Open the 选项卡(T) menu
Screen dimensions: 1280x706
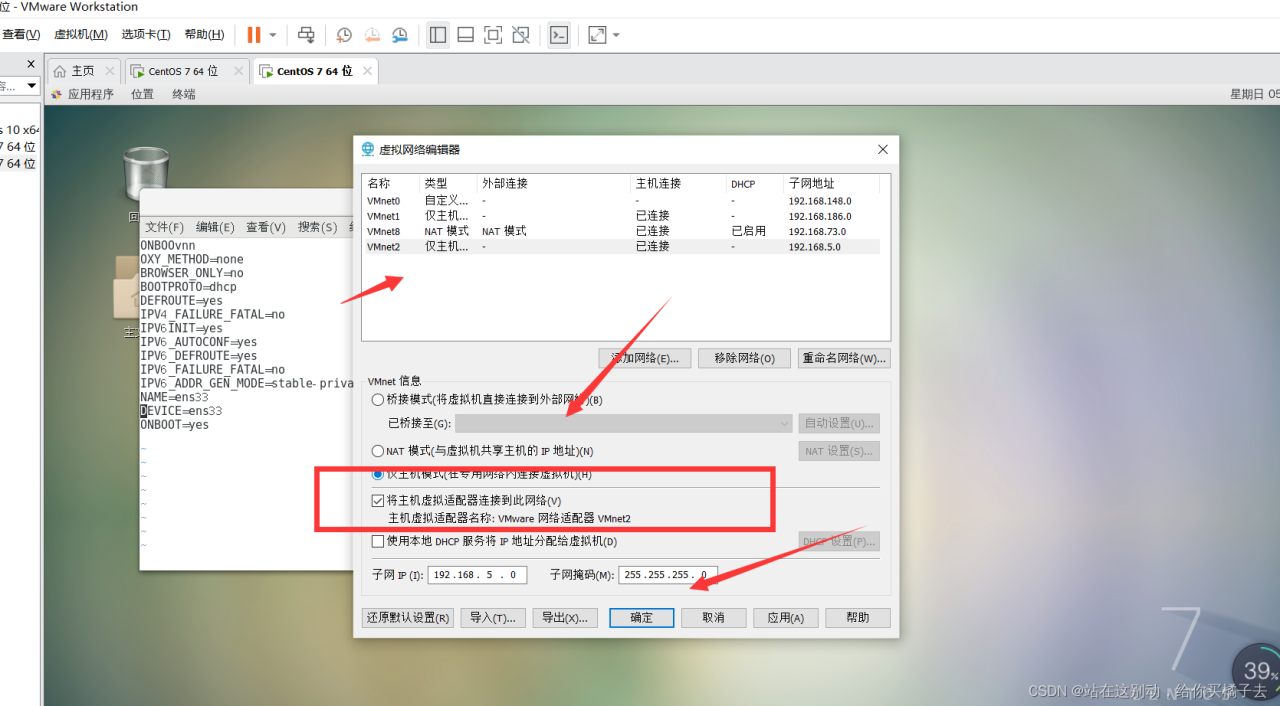[x=146, y=34]
